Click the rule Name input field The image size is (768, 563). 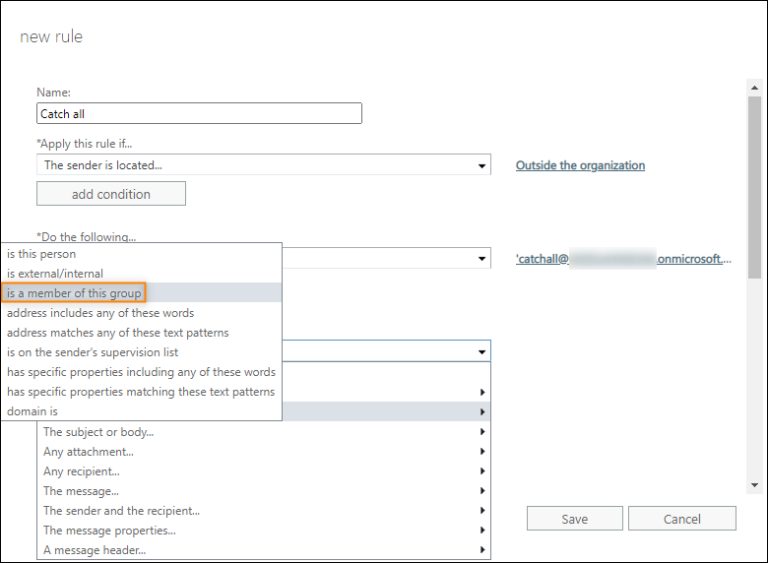point(199,114)
